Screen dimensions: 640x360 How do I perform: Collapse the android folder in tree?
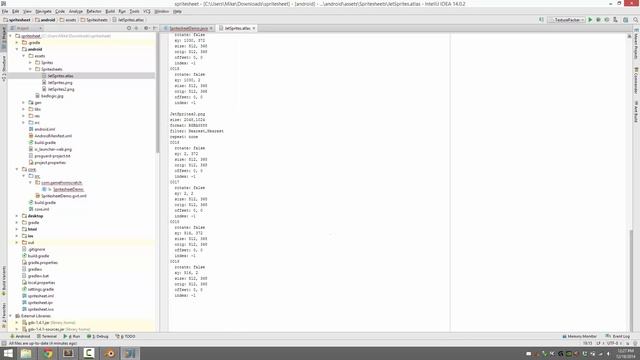[17, 49]
